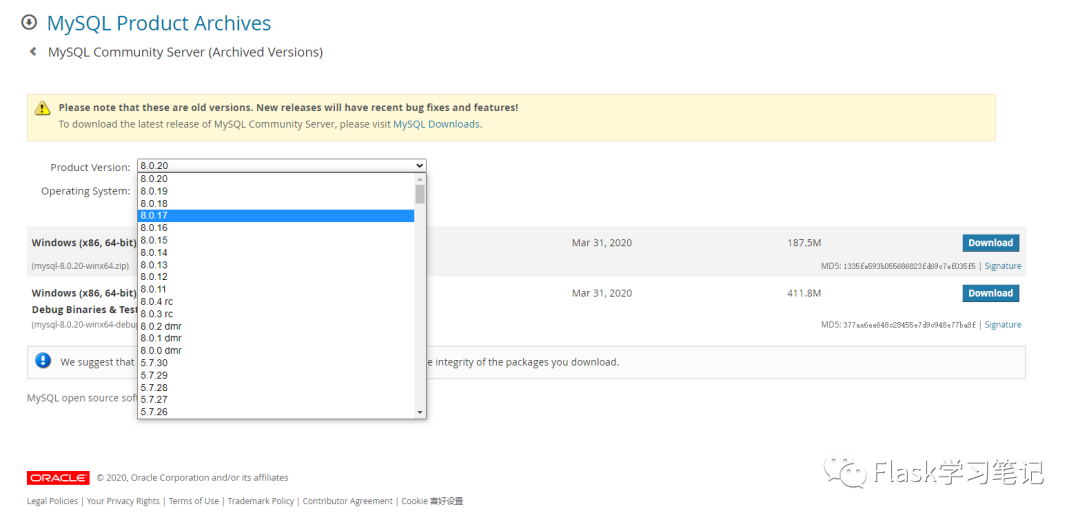Pick the 8.0.1 dmr option
The width and height of the screenshot is (1080, 520).
pos(276,338)
